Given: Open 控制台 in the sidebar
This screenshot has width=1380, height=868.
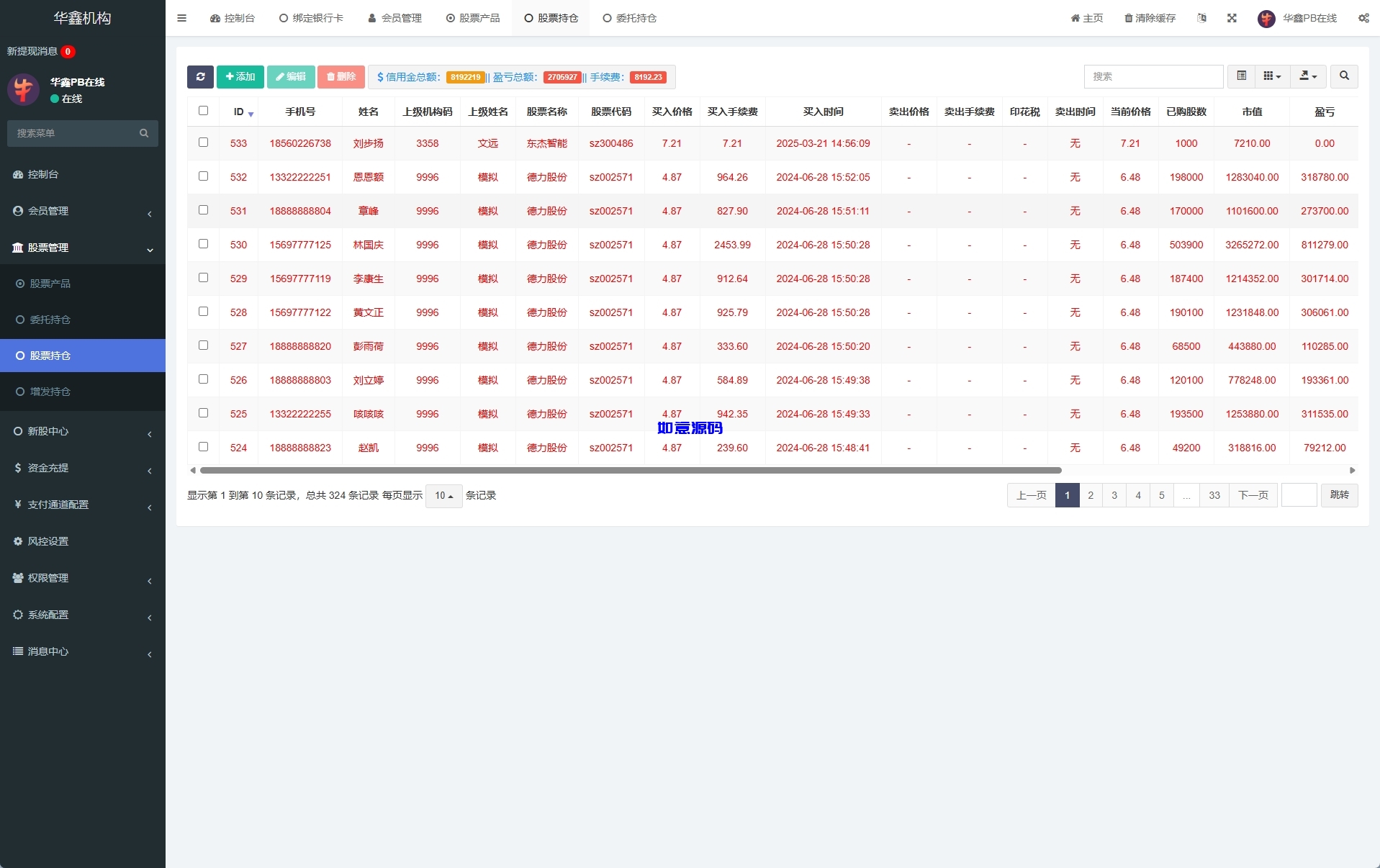Looking at the screenshot, I should (83, 174).
